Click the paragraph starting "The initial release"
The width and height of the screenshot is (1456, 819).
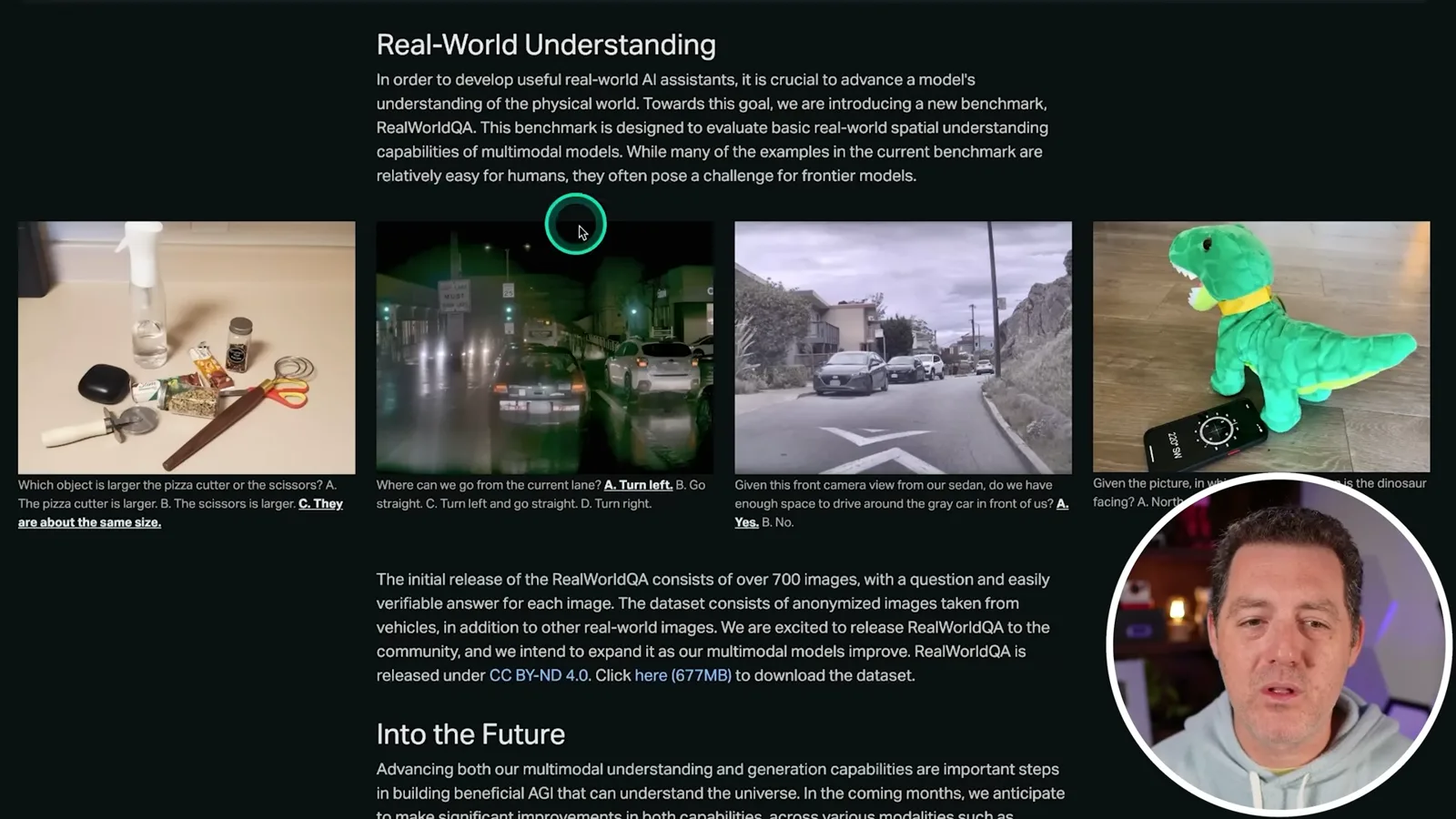pyautogui.click(x=713, y=627)
